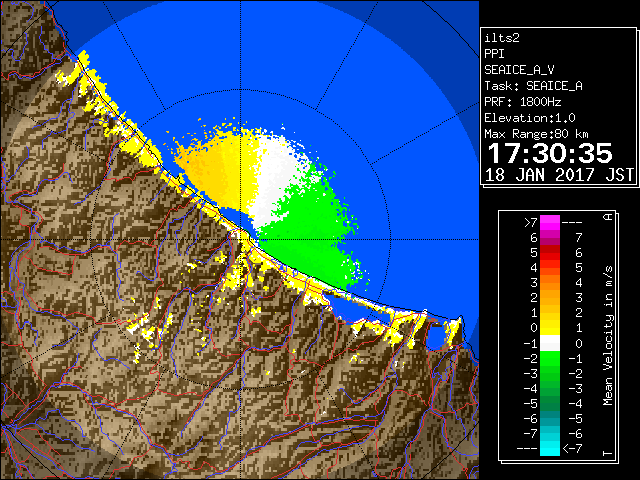Click the PRF: 1800Hz text

coord(523,102)
